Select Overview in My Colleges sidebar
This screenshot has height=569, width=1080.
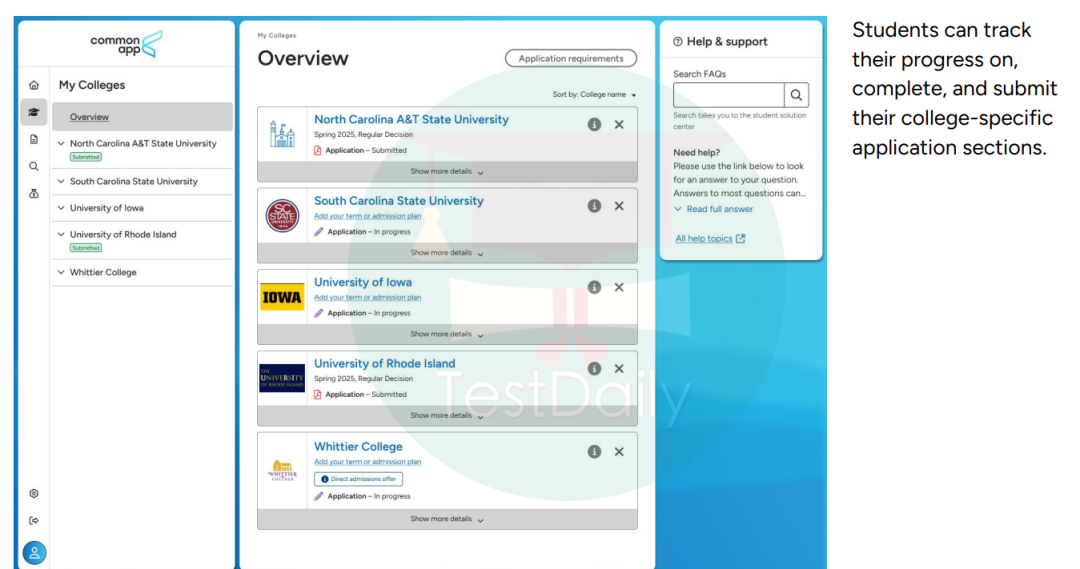click(x=143, y=116)
